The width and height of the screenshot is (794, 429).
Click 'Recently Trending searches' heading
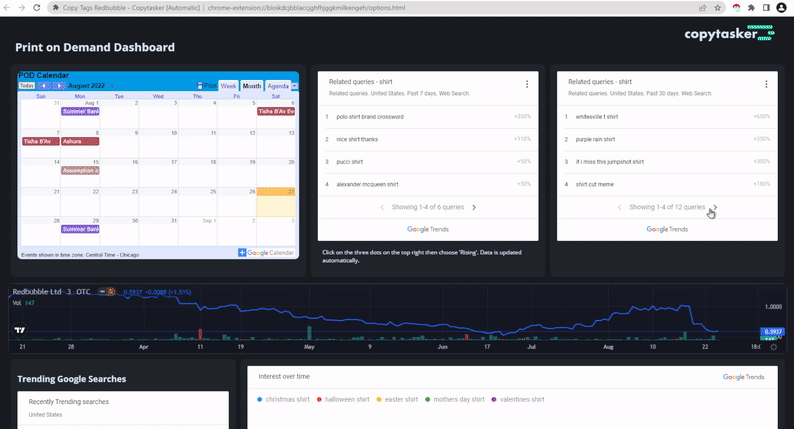[x=68, y=402]
